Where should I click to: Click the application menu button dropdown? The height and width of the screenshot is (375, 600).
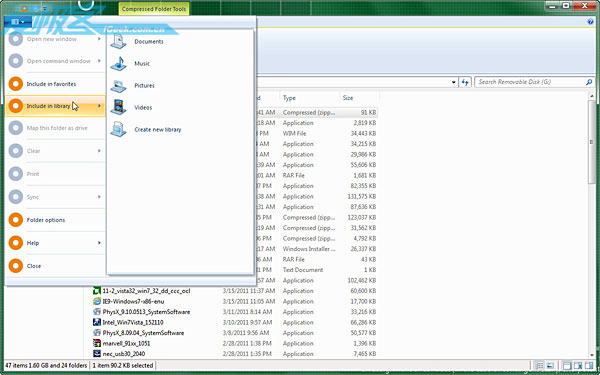tap(18, 22)
